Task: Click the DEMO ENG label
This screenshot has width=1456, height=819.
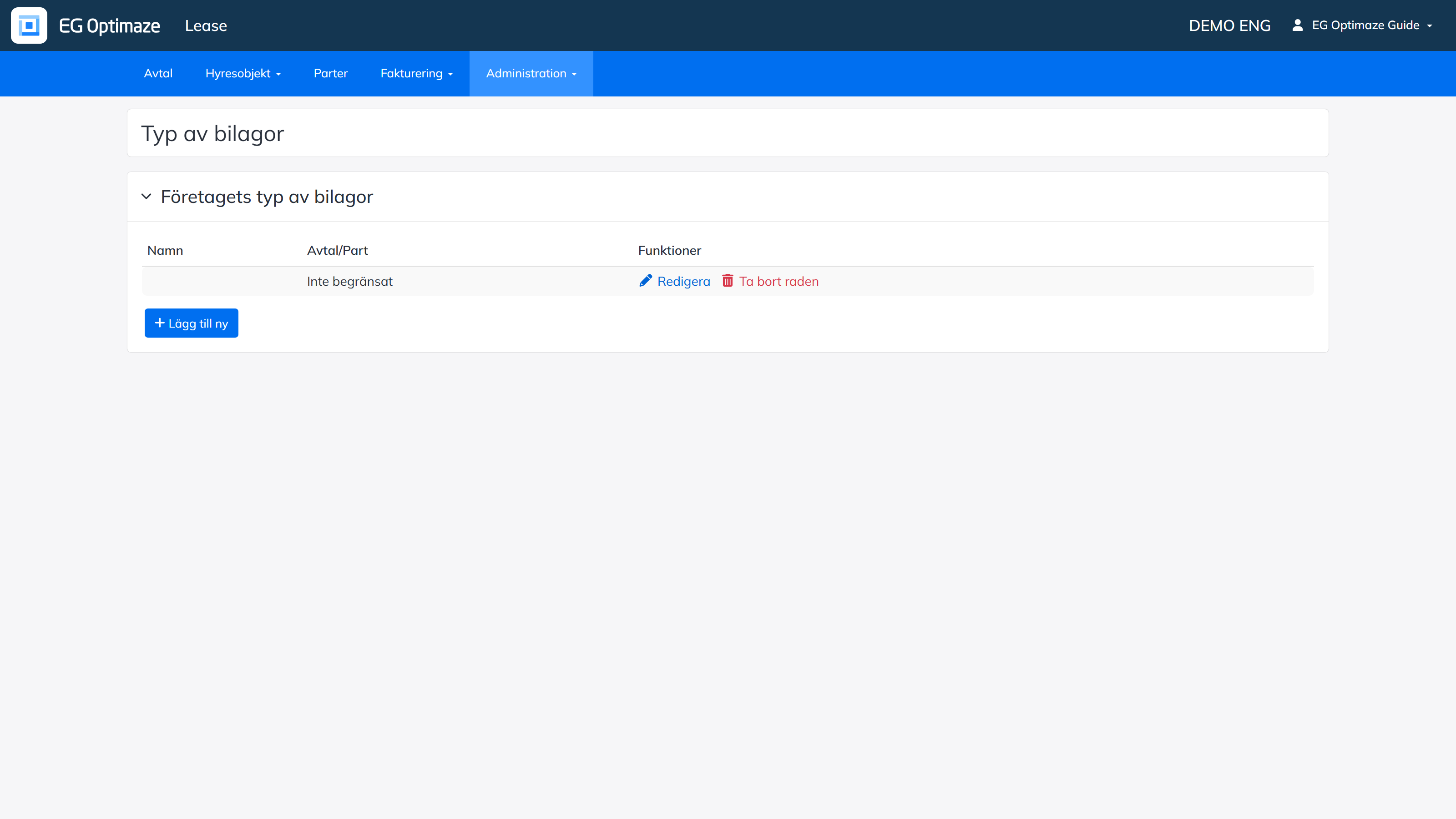Action: (1229, 25)
